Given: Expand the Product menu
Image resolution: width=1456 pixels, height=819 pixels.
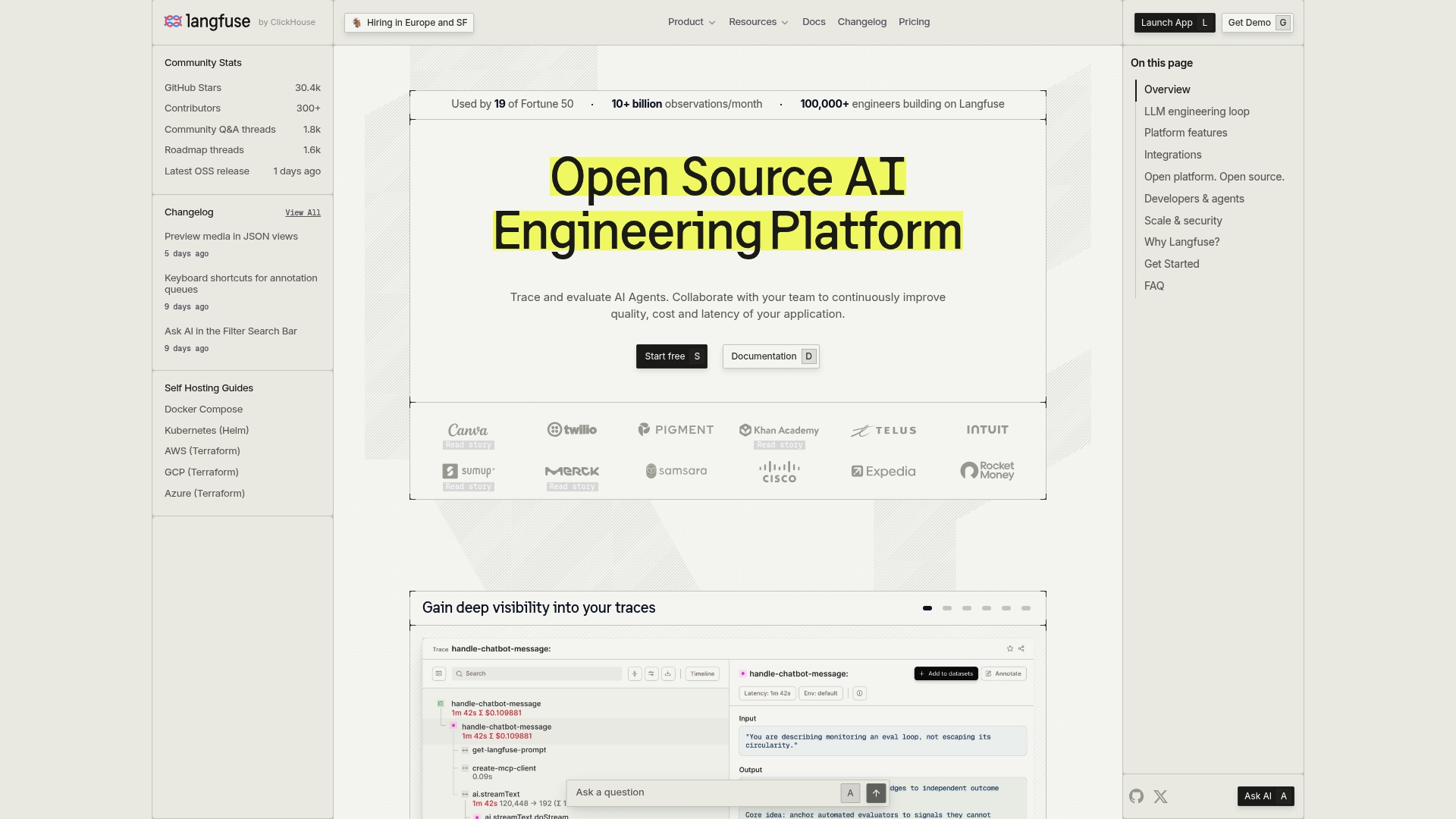Looking at the screenshot, I should coord(691,22).
